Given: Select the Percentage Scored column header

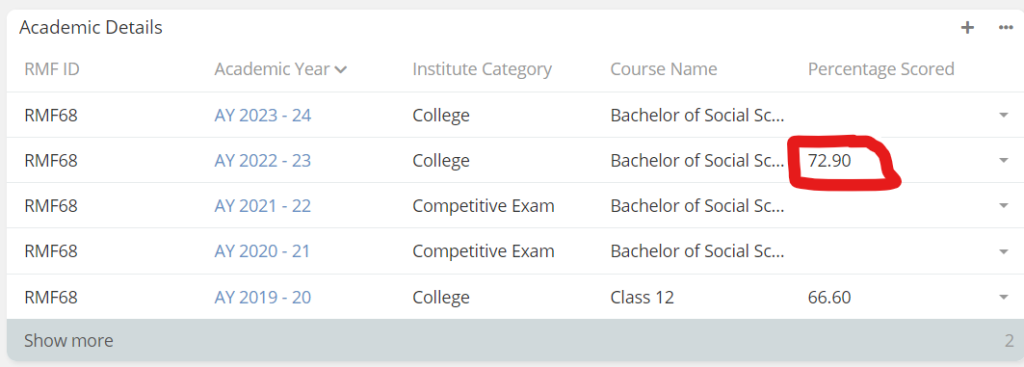Looking at the screenshot, I should 881,69.
